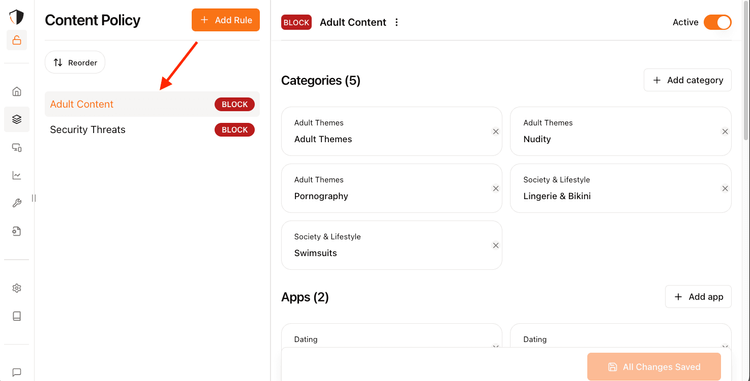Click the BLOCK badge on Security Threats
The image size is (750, 381).
point(234,130)
